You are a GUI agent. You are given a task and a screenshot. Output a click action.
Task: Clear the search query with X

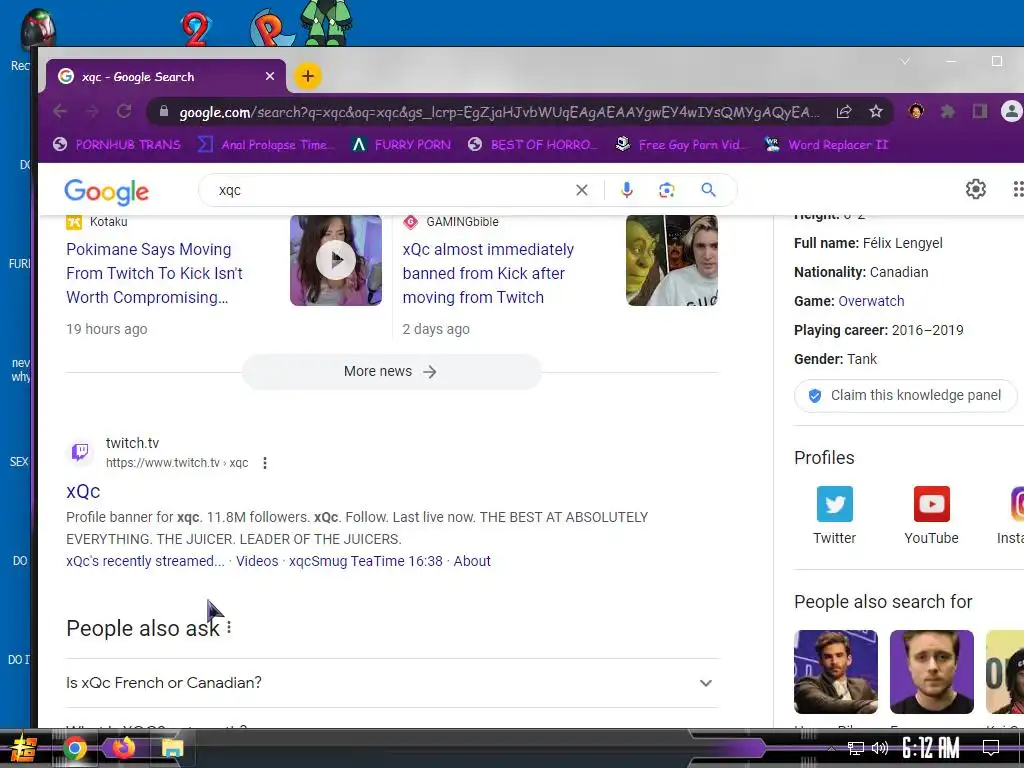click(581, 190)
